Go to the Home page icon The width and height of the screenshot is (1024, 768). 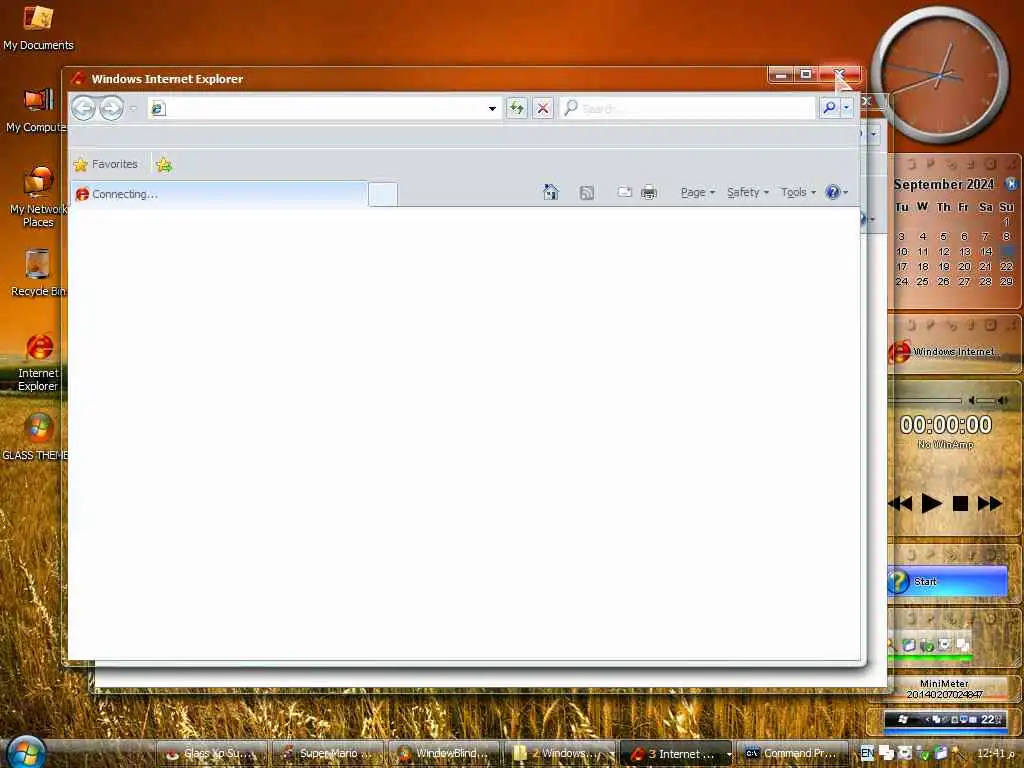551,192
